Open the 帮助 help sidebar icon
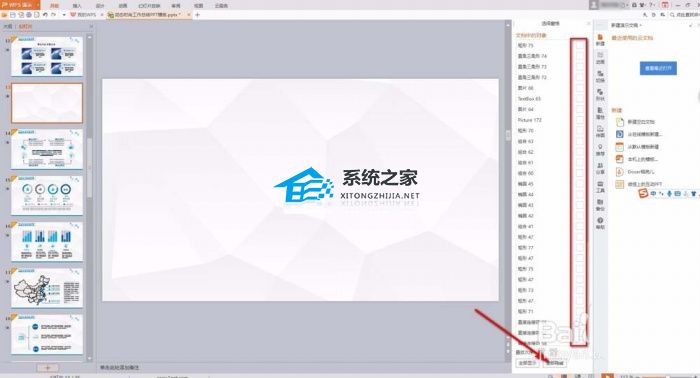 click(600, 223)
